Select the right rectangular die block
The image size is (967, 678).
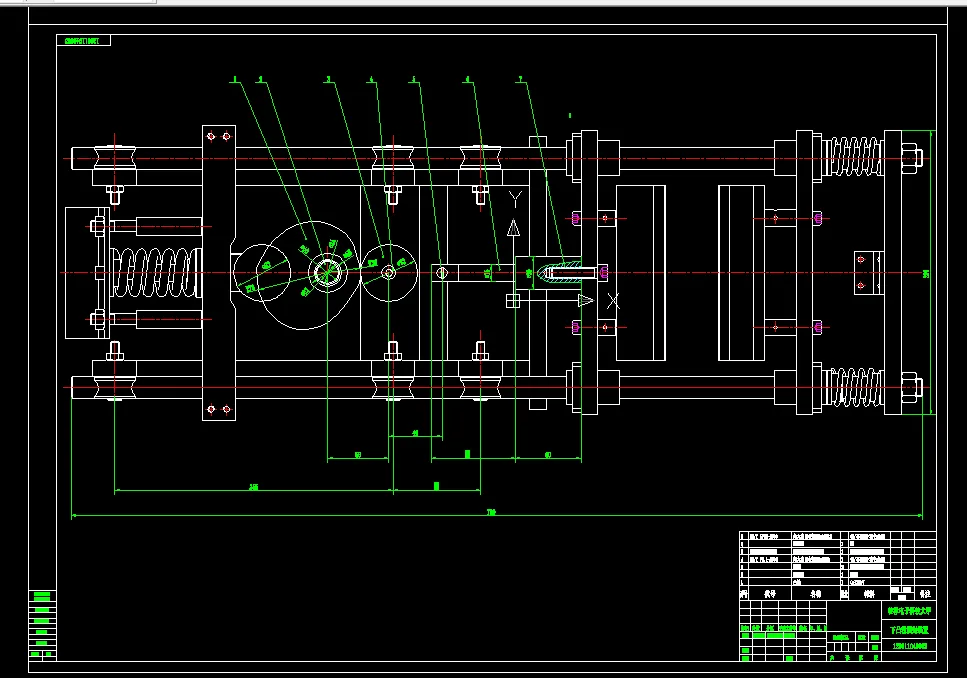[x=741, y=273]
